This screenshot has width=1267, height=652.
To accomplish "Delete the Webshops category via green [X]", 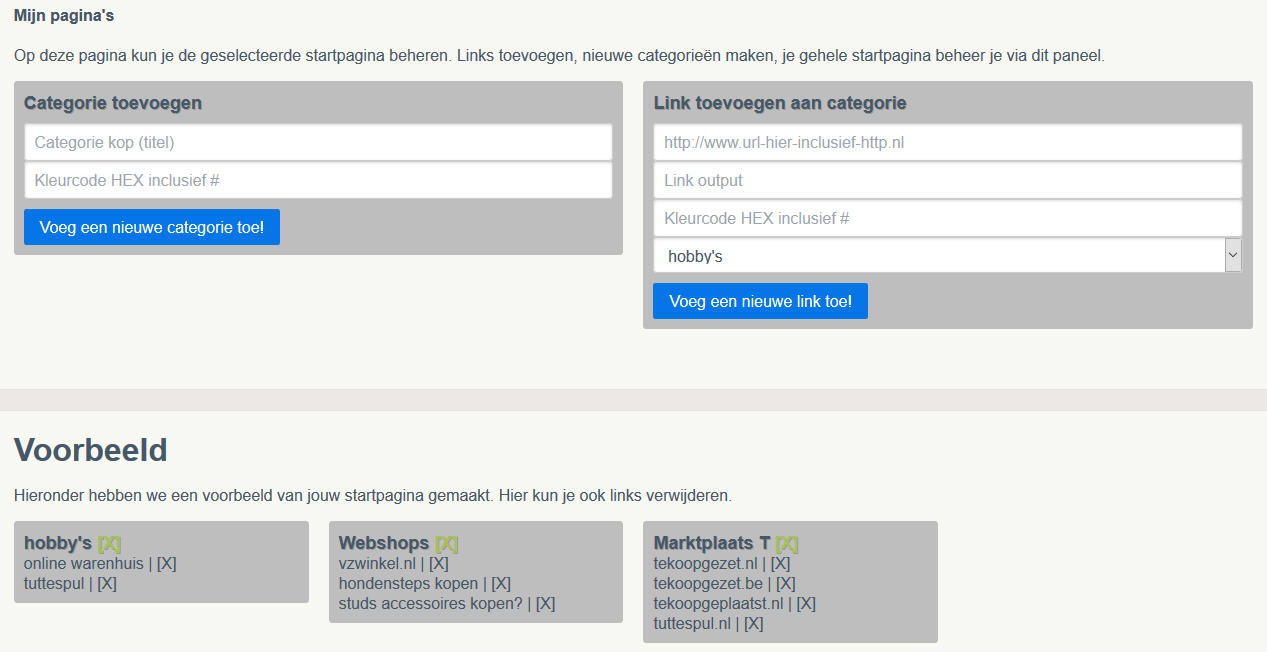I will pos(446,543).
